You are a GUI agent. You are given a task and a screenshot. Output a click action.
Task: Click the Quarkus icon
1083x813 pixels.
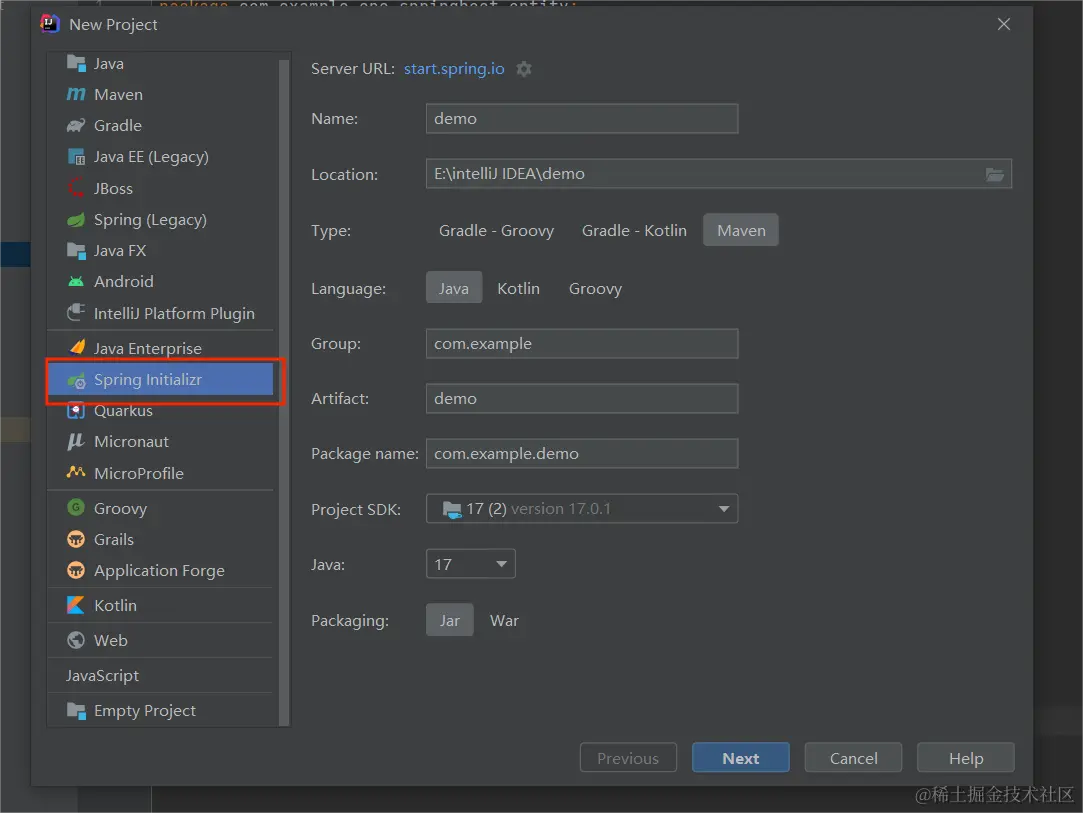tap(76, 410)
